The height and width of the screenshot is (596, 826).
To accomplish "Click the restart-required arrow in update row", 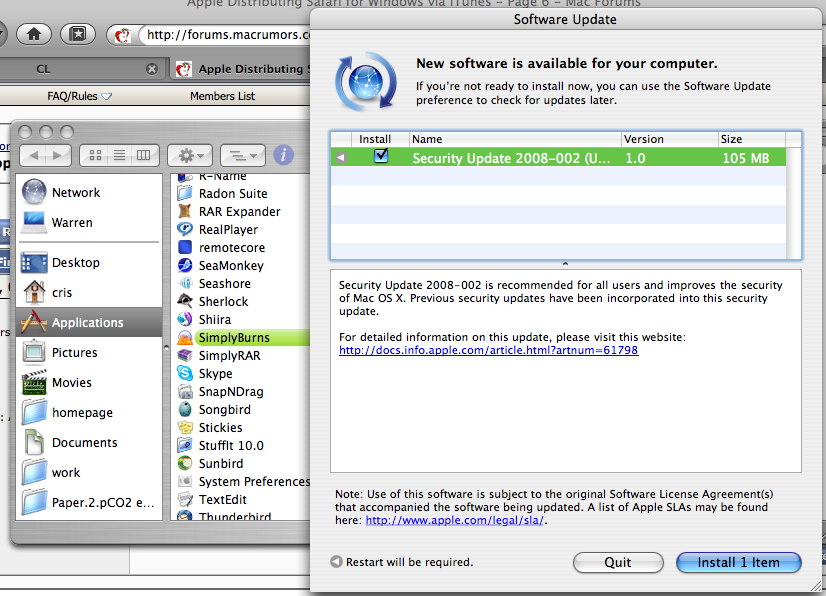I will (x=341, y=158).
